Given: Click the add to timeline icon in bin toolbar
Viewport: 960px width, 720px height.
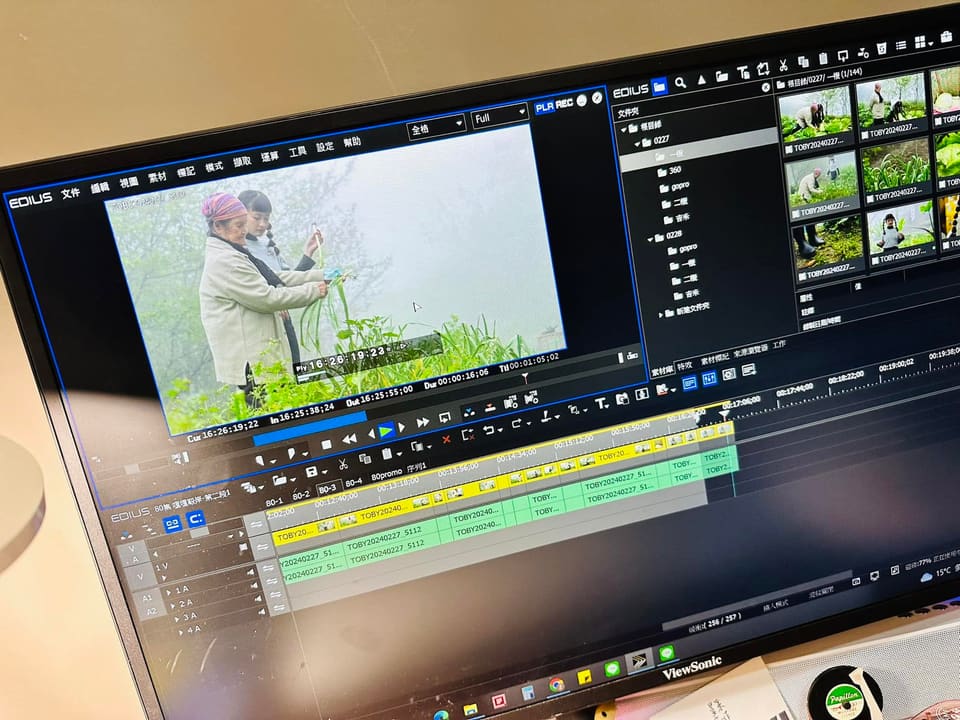Looking at the screenshot, I should pyautogui.click(x=863, y=52).
